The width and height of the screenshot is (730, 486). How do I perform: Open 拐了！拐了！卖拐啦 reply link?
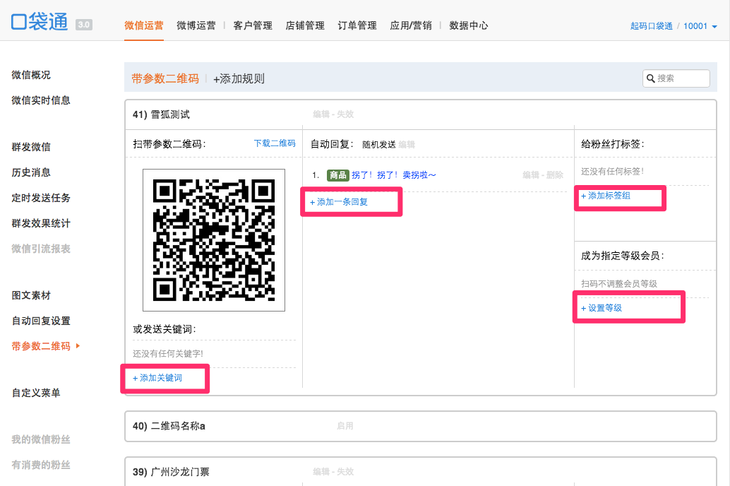[393, 175]
